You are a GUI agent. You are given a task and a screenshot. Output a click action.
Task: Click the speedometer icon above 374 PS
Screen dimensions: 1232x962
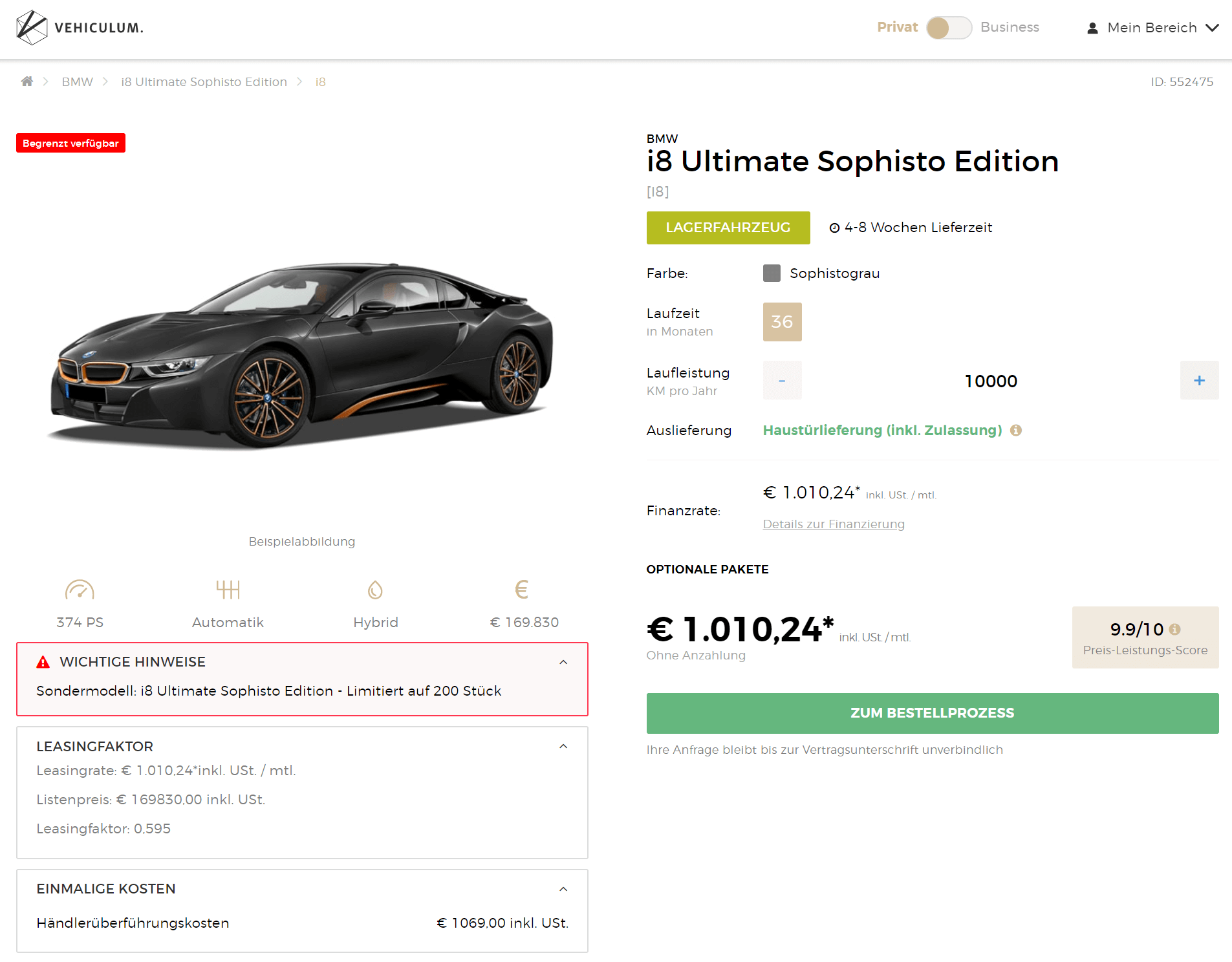tap(80, 590)
